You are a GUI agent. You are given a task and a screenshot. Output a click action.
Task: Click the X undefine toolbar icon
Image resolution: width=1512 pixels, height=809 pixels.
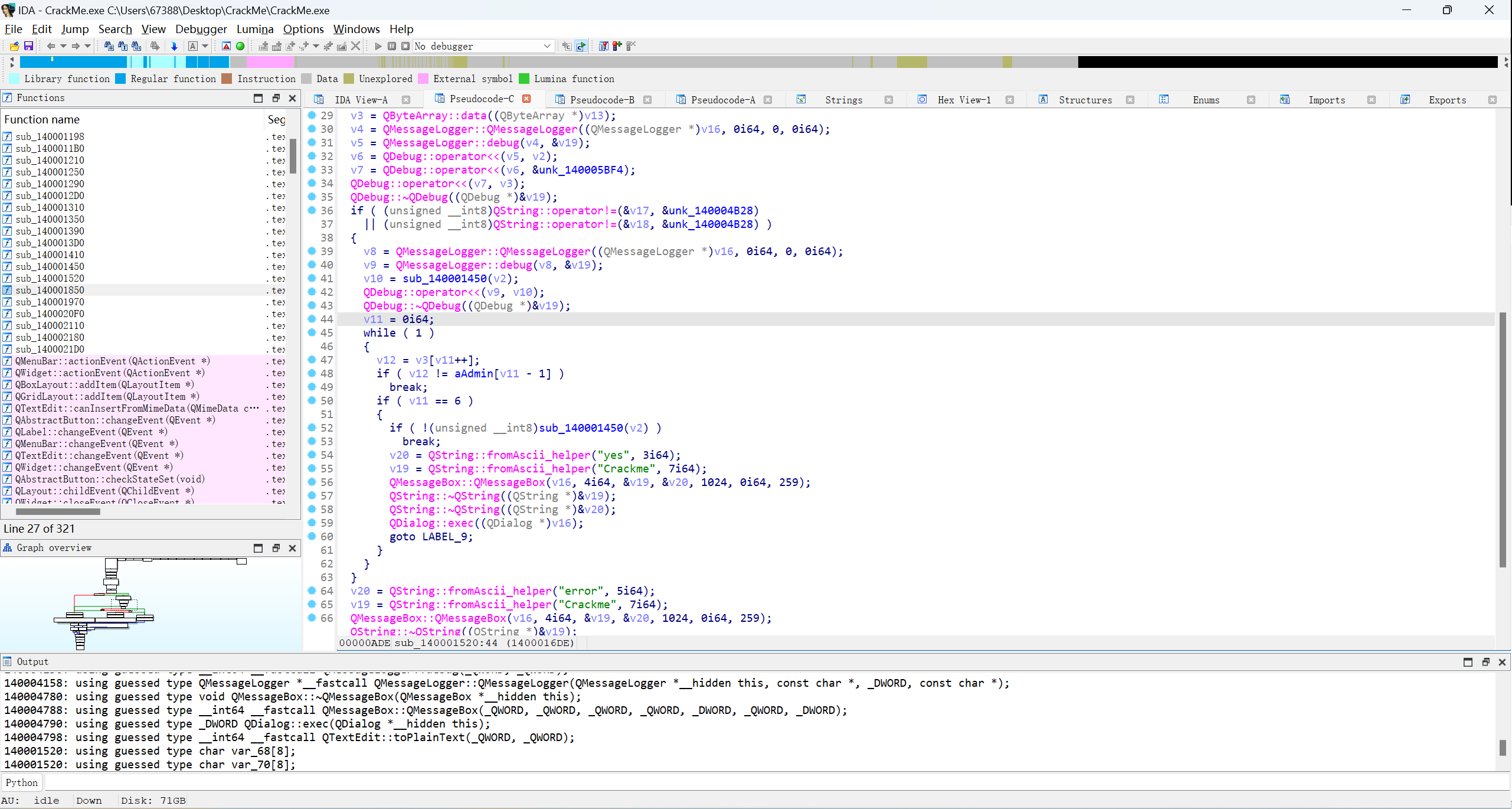(356, 46)
